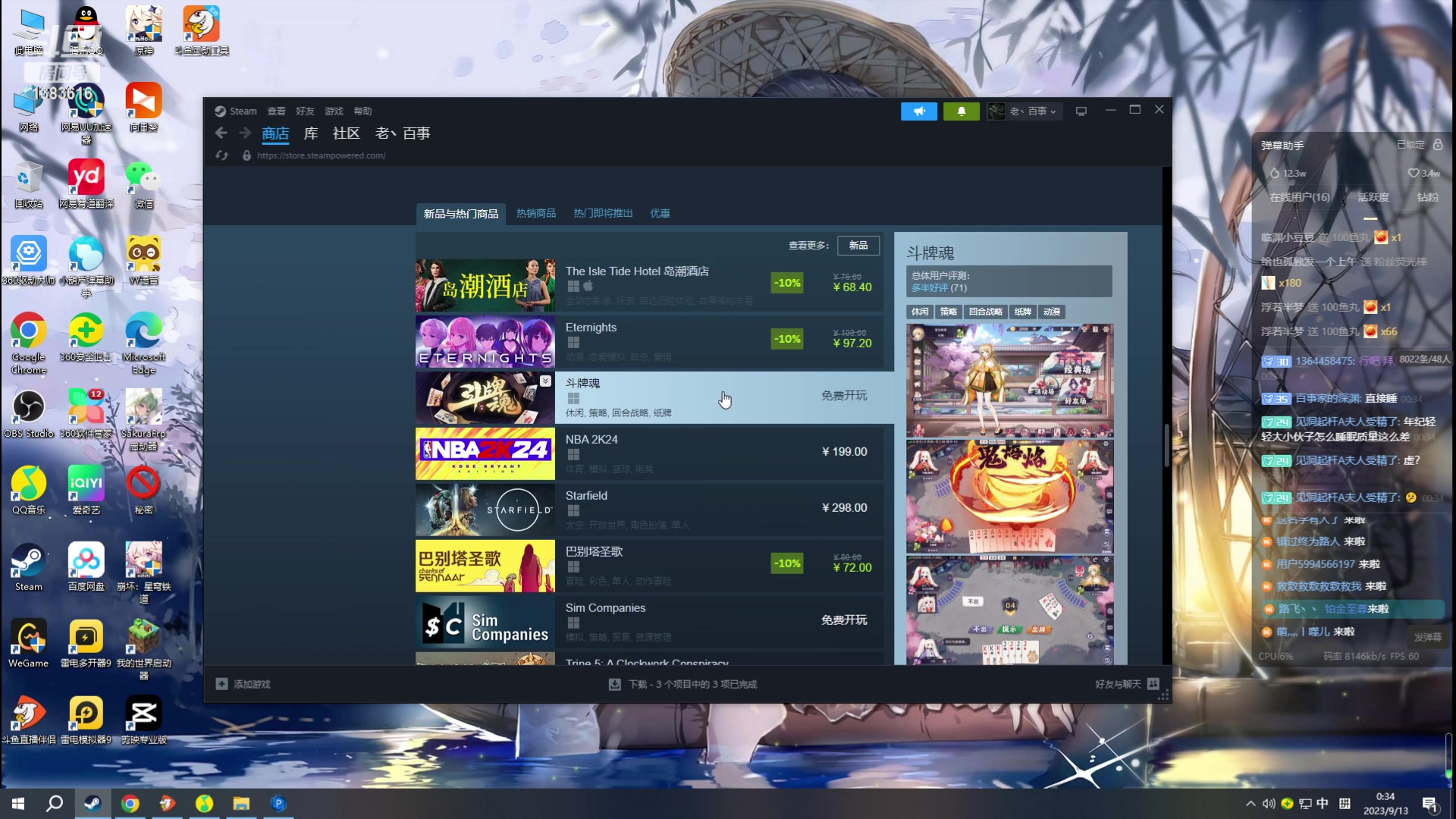Click Chrome icon in Windows taskbar

[130, 803]
